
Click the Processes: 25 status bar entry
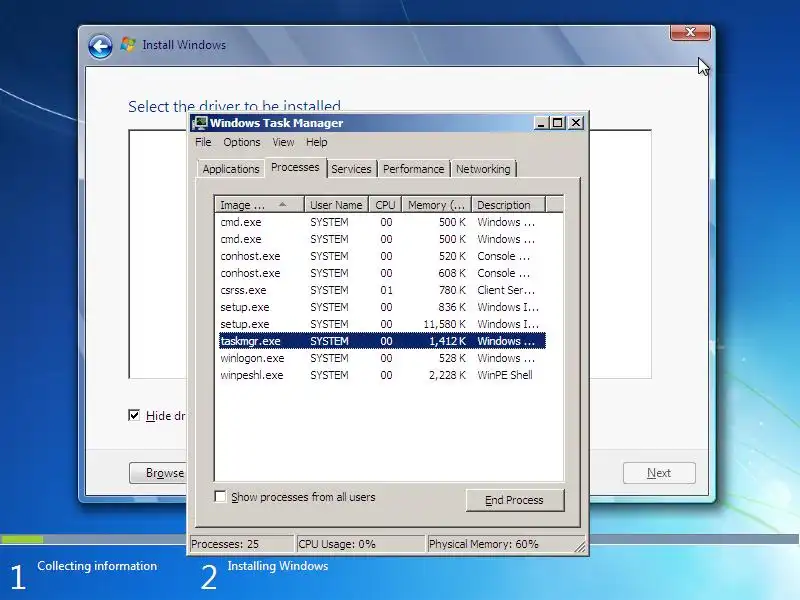click(x=242, y=544)
